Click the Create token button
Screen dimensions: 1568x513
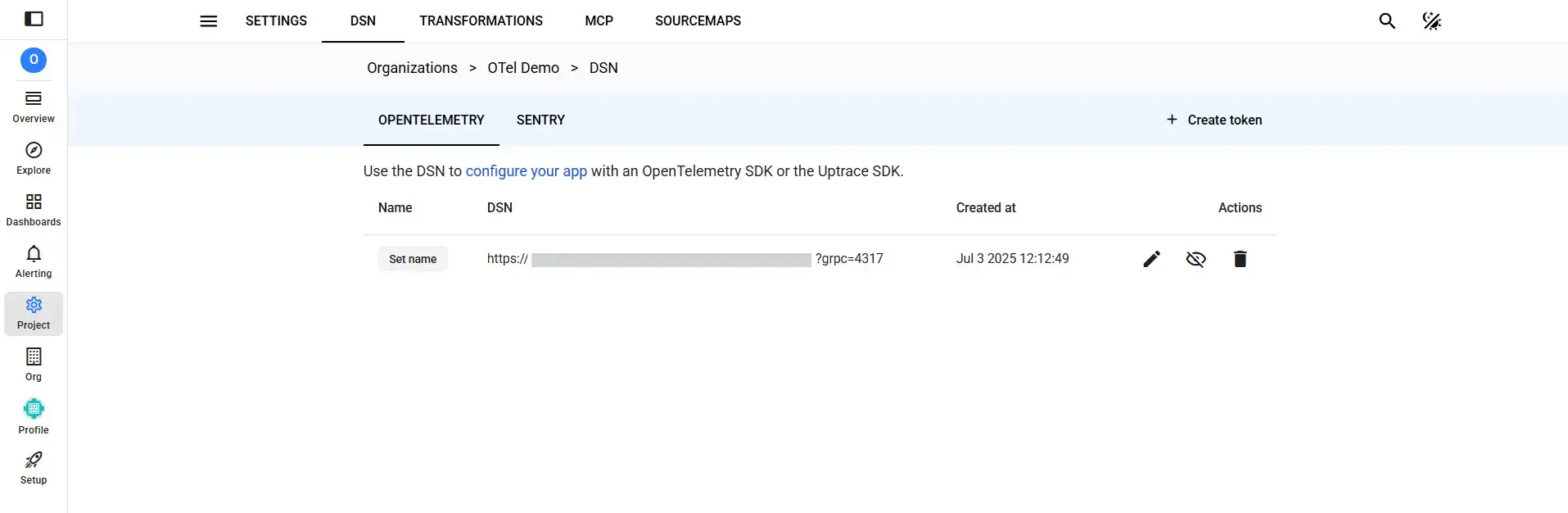tap(1213, 120)
